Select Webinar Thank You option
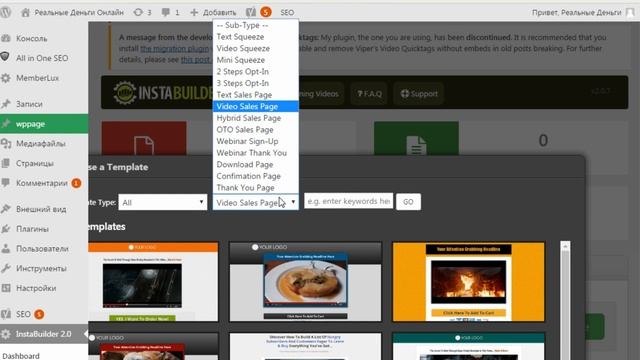 tap(256, 153)
